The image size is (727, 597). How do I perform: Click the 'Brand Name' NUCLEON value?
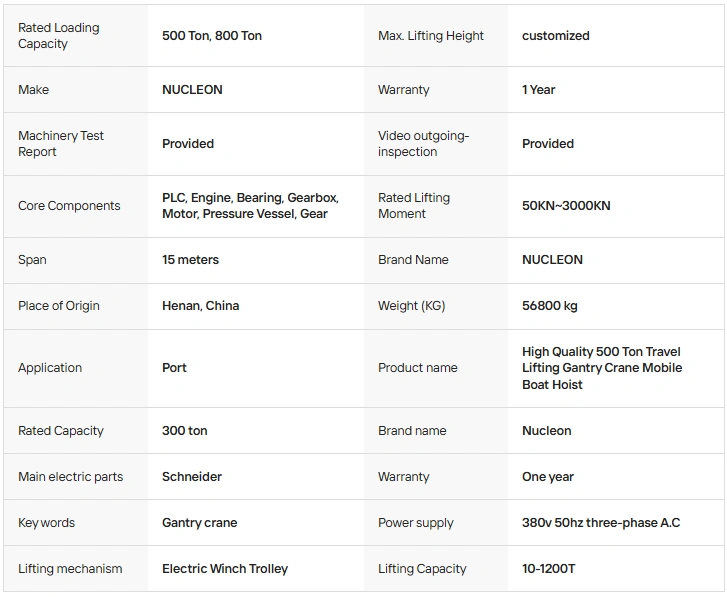[x=552, y=260]
